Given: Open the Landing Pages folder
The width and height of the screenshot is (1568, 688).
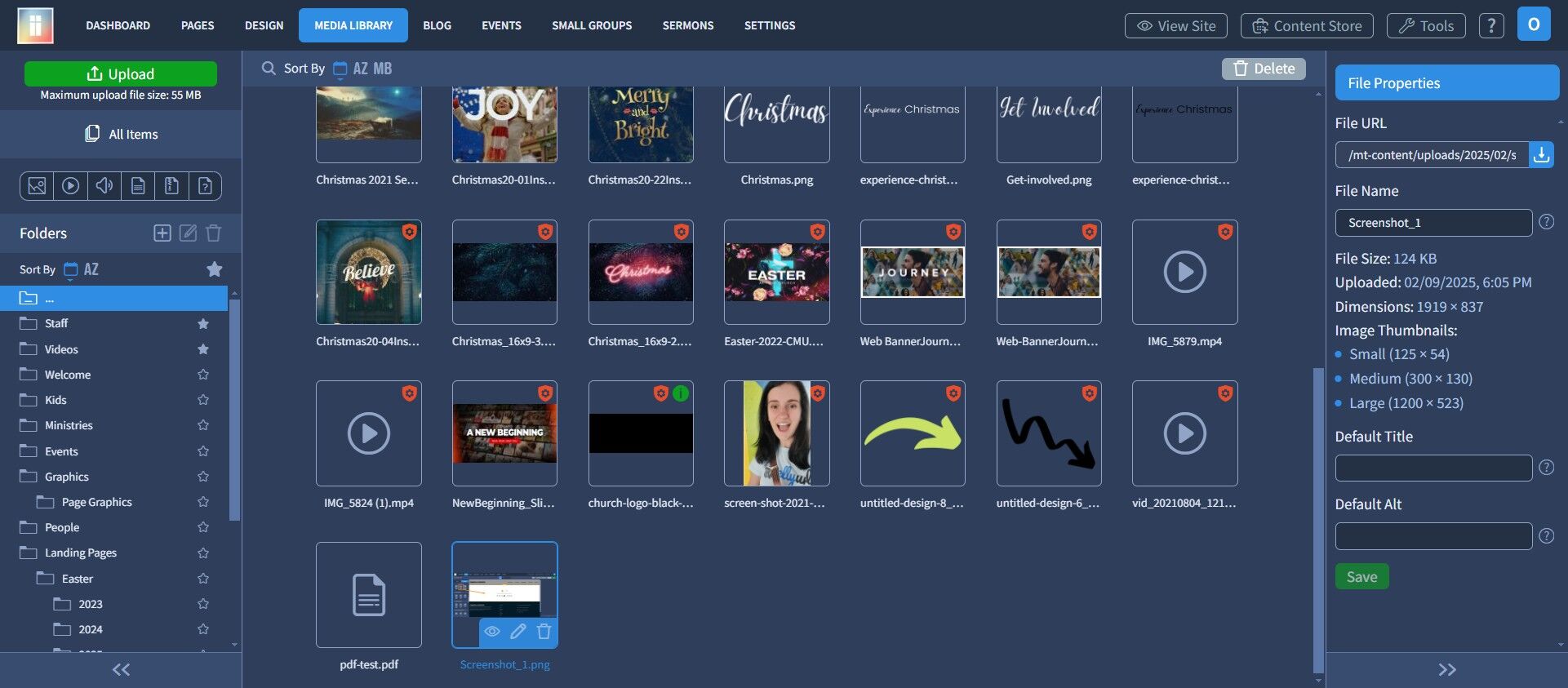Looking at the screenshot, I should click(81, 553).
